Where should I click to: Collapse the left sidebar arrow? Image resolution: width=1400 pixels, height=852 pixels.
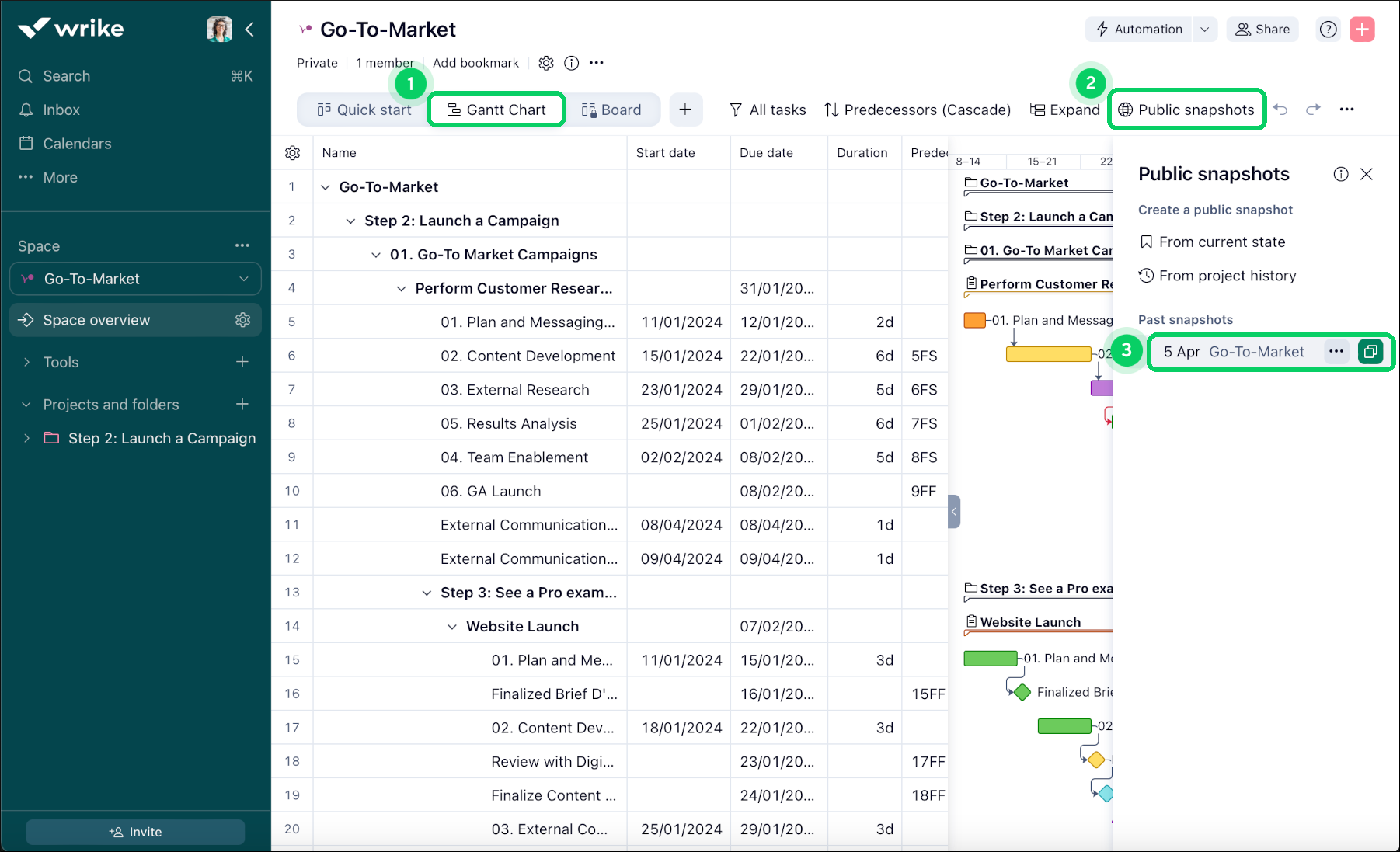coord(249,30)
